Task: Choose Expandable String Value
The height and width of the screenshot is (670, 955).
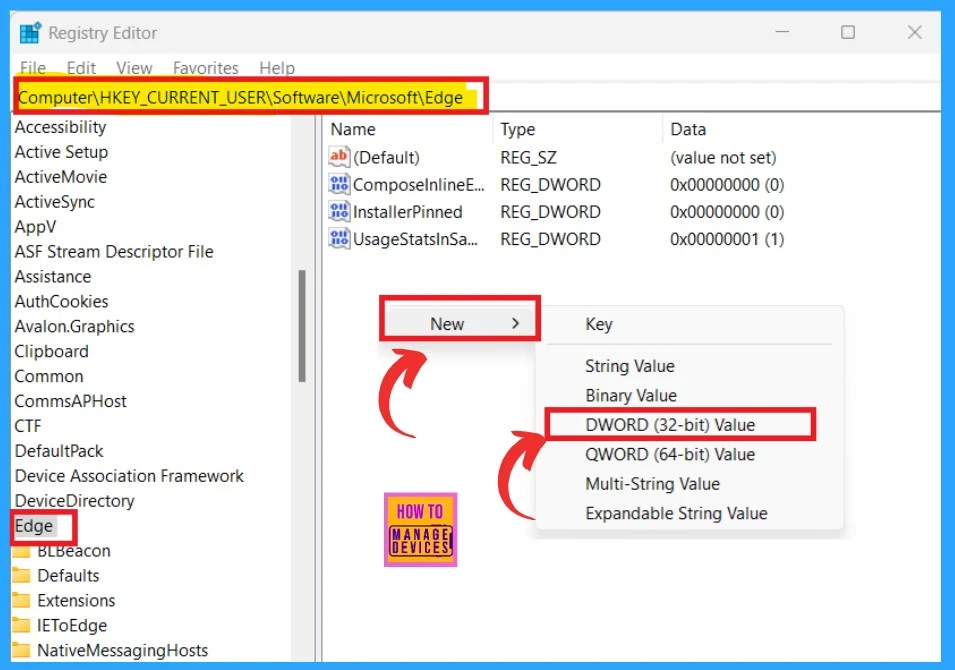Action: pyautogui.click(x=676, y=513)
